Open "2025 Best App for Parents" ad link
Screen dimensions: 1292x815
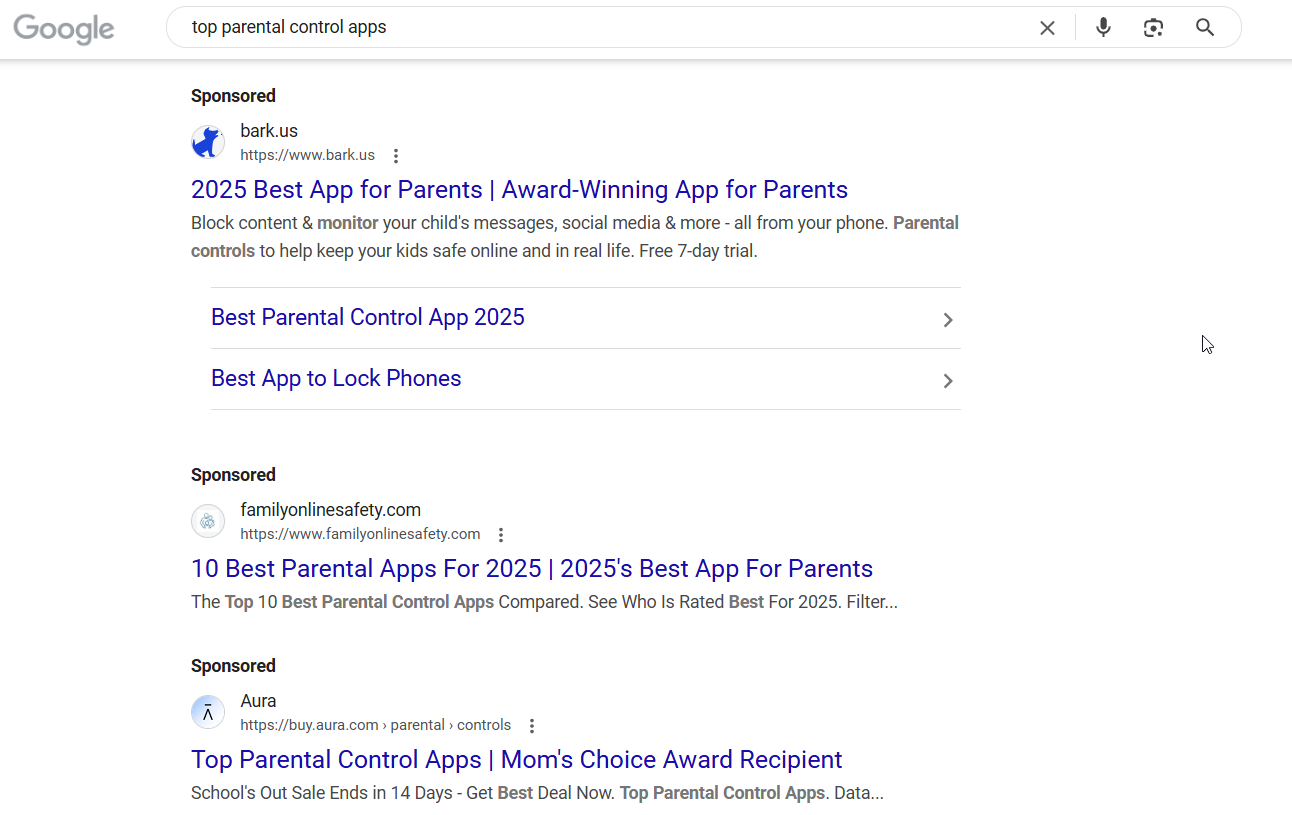coord(519,190)
